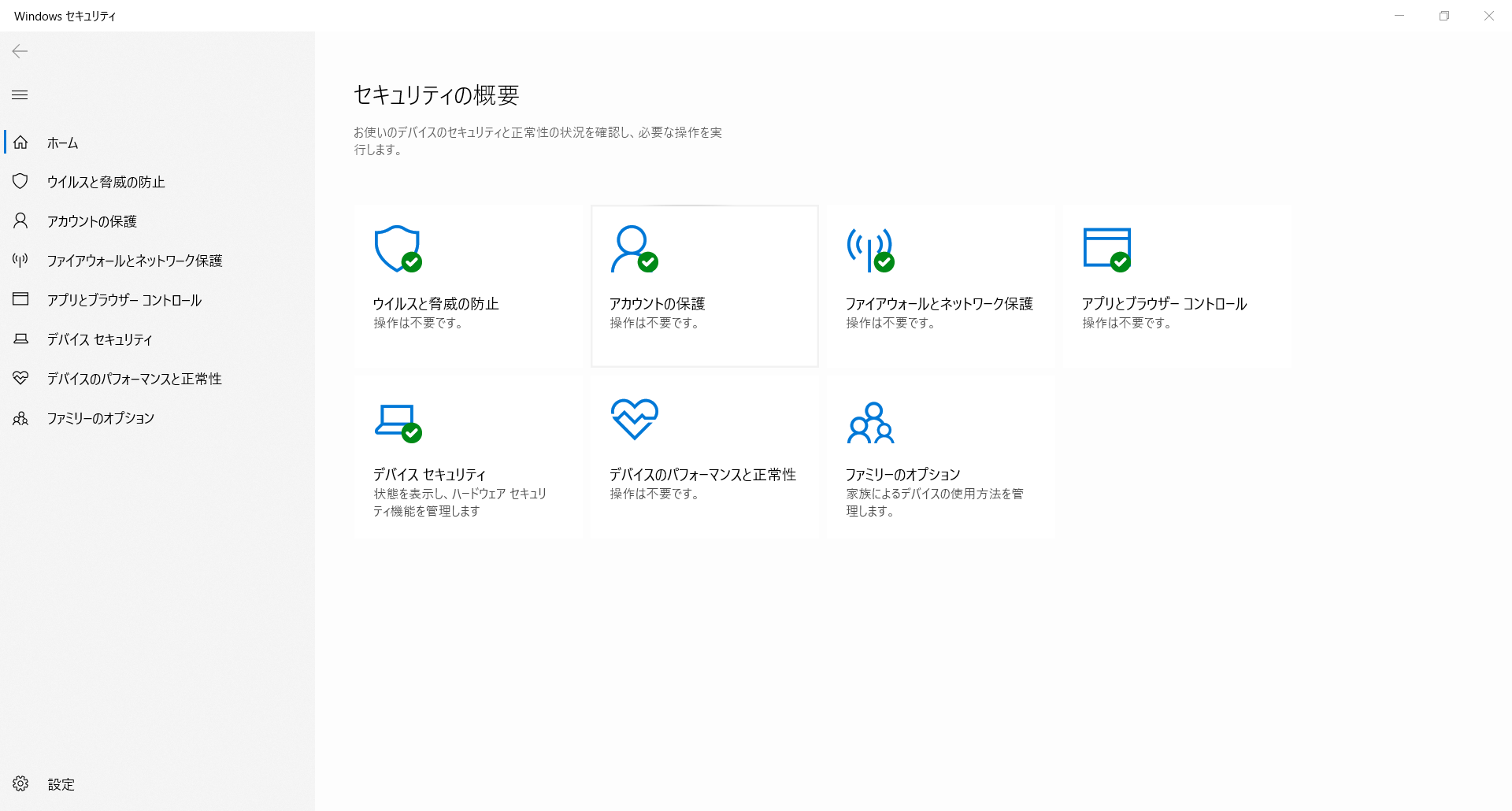The height and width of the screenshot is (811, 1512).
Task: Open デバイス セキュリティ from the sidebar
Action: click(x=99, y=339)
